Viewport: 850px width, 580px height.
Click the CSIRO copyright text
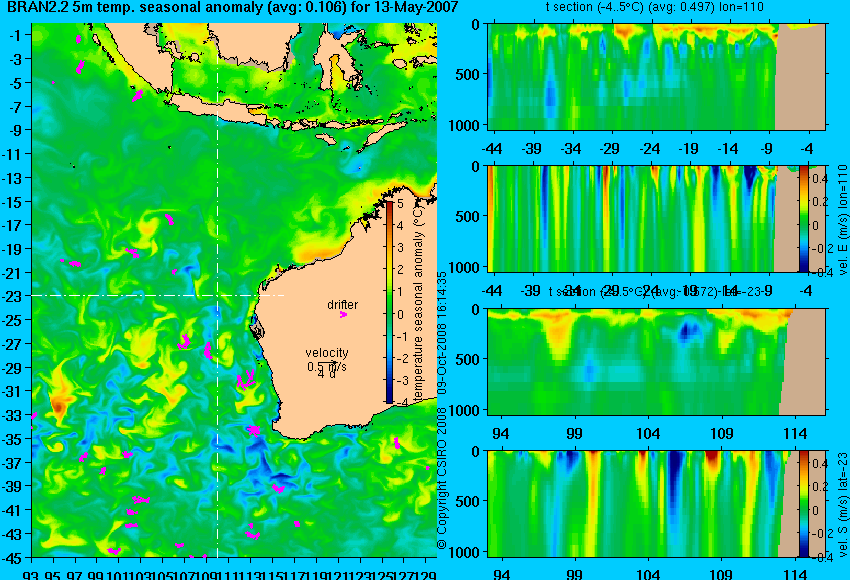click(x=442, y=410)
